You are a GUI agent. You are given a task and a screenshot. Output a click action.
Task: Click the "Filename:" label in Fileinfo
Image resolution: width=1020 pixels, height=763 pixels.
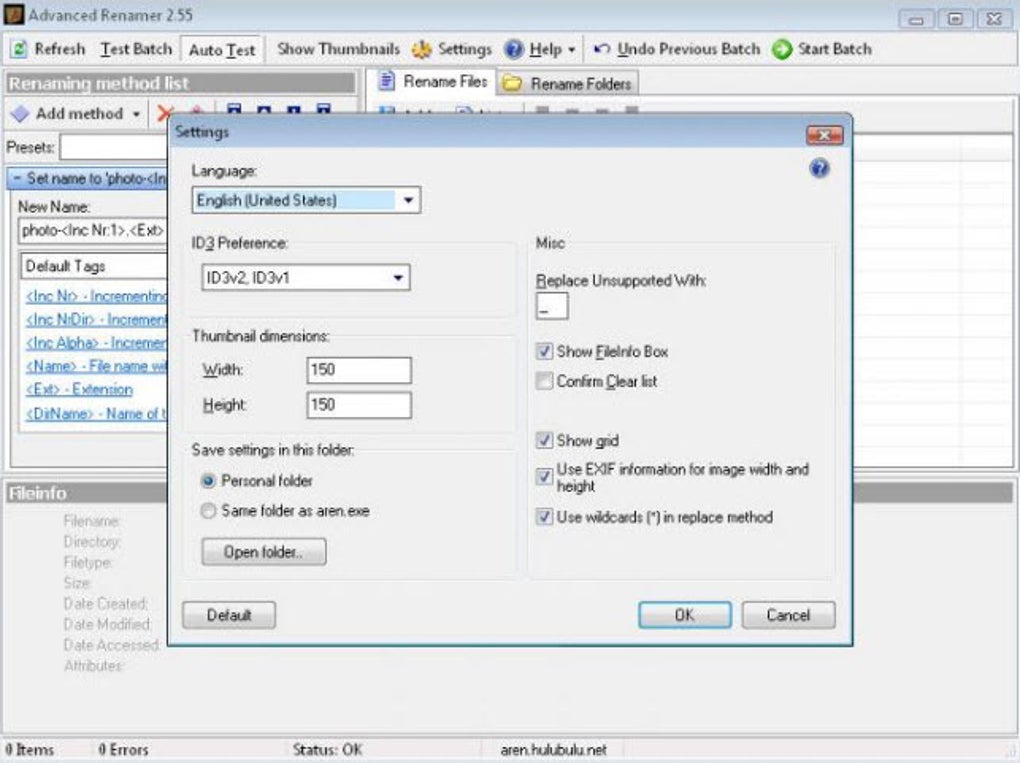pyautogui.click(x=92, y=520)
